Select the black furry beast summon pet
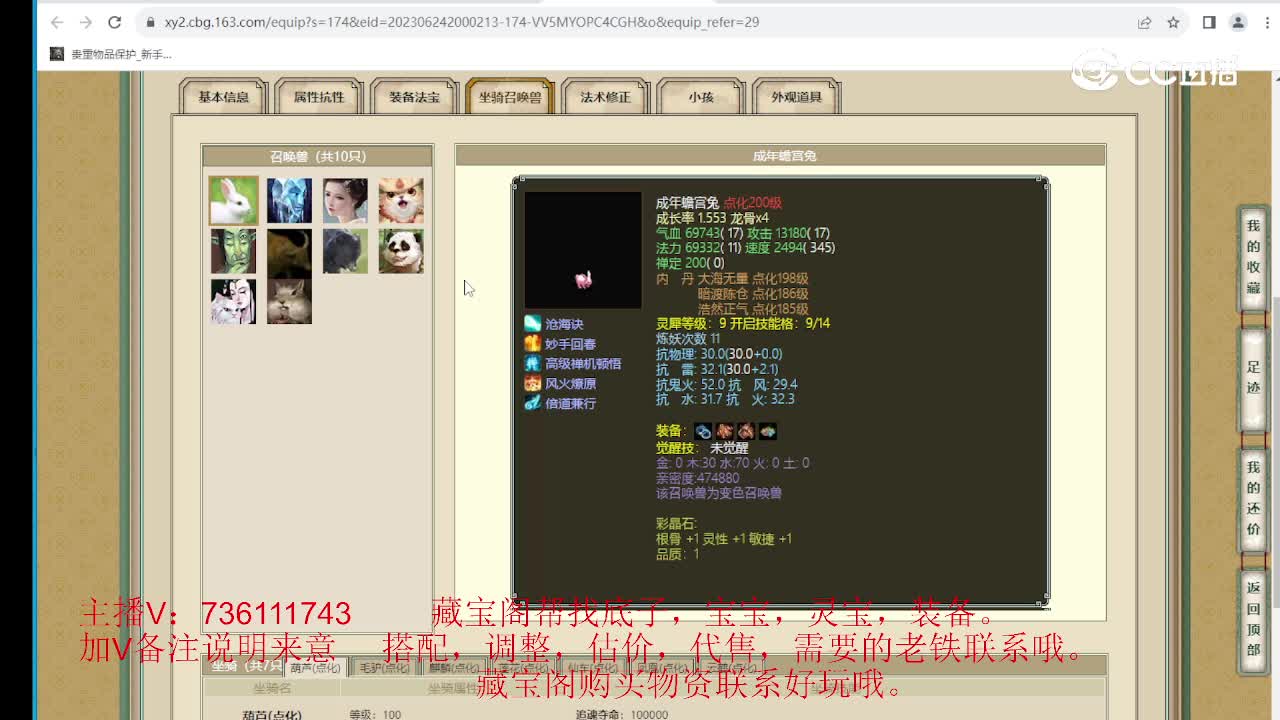The height and width of the screenshot is (720, 1280). 345,251
